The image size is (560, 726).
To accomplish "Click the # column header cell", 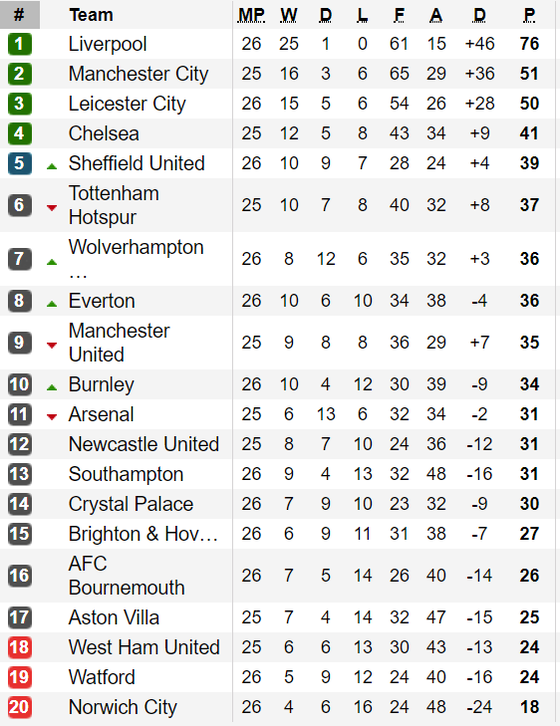I will pyautogui.click(x=19, y=15).
